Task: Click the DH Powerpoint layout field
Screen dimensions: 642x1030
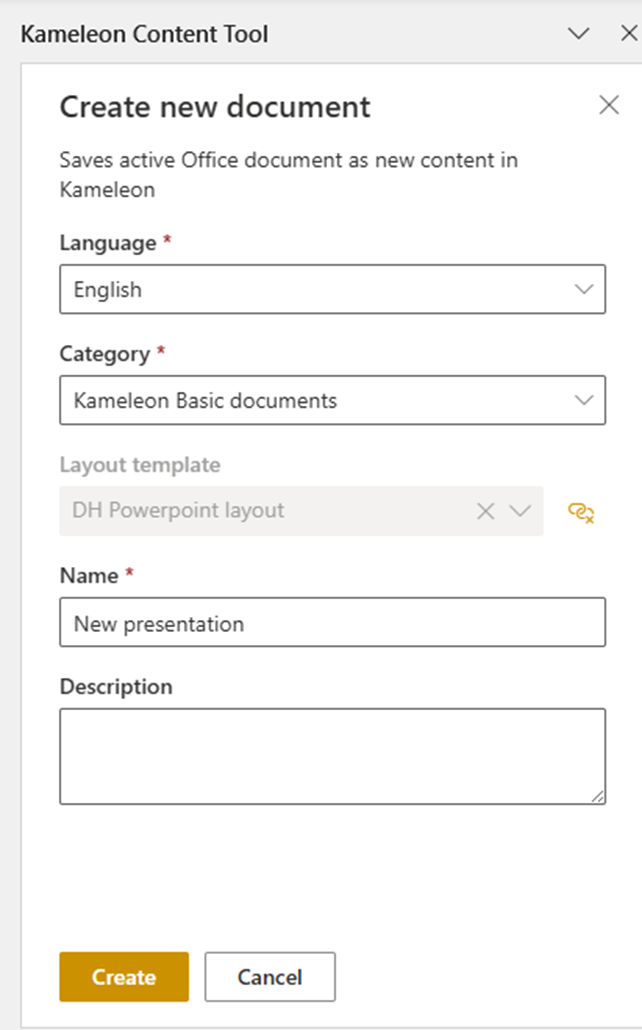Action: (x=260, y=511)
